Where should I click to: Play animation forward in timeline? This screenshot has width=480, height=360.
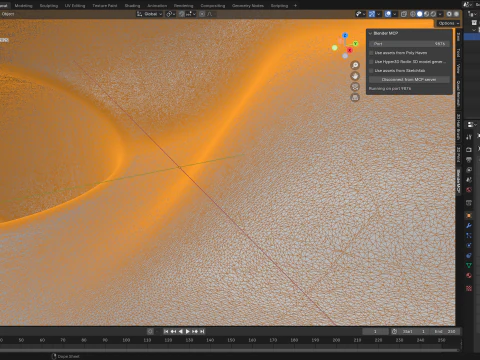coord(188,331)
